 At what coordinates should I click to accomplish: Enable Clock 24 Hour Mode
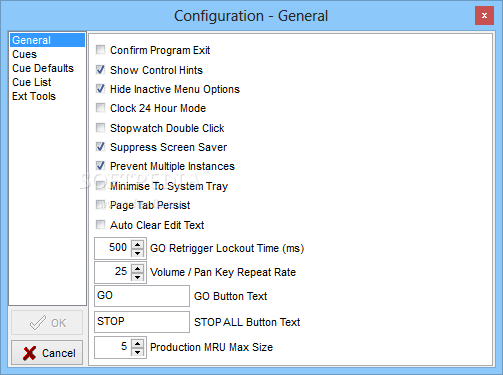pos(100,108)
